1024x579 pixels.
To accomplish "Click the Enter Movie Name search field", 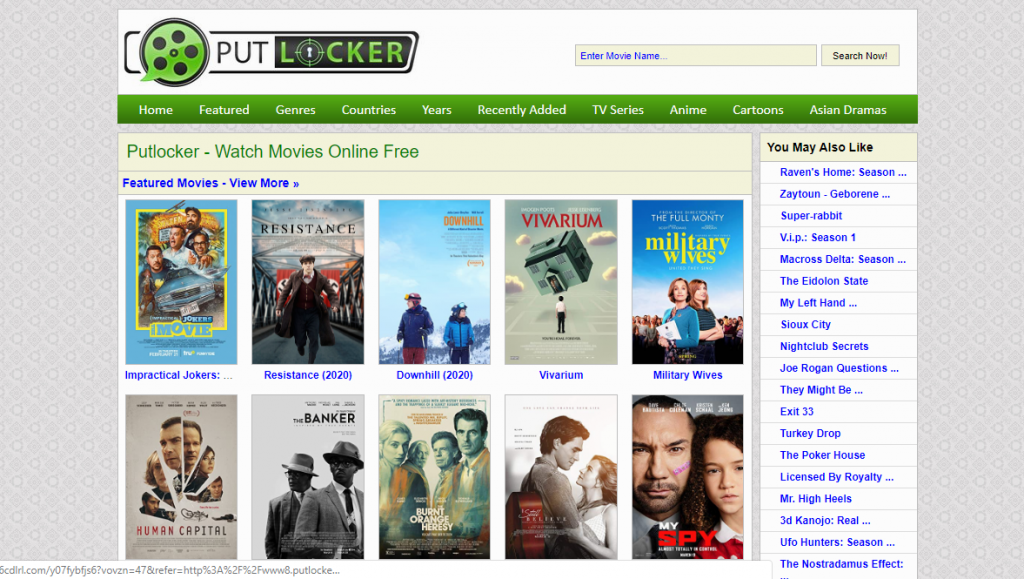I will tap(695, 56).
